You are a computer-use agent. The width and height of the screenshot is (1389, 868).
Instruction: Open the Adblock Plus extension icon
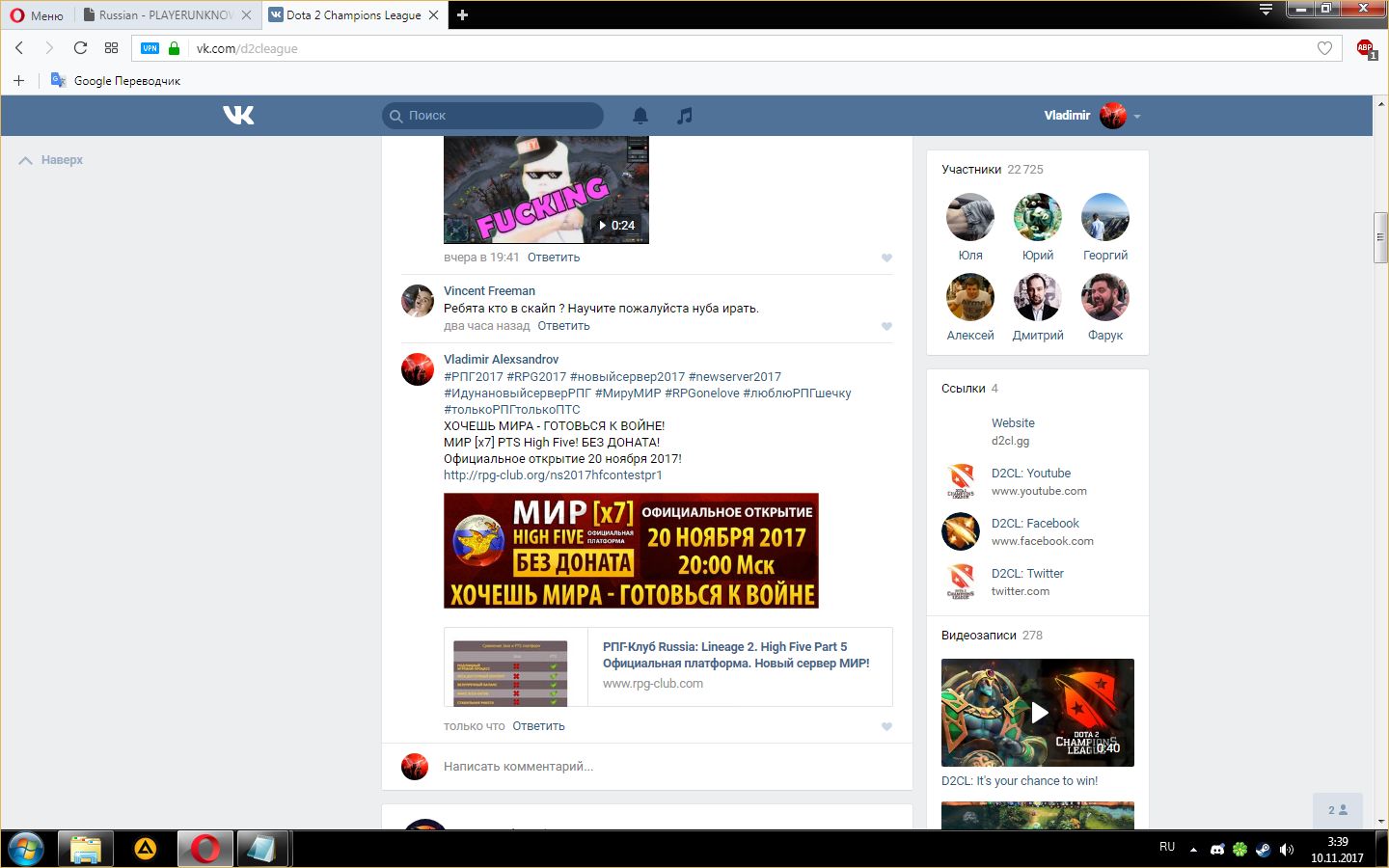1365,48
